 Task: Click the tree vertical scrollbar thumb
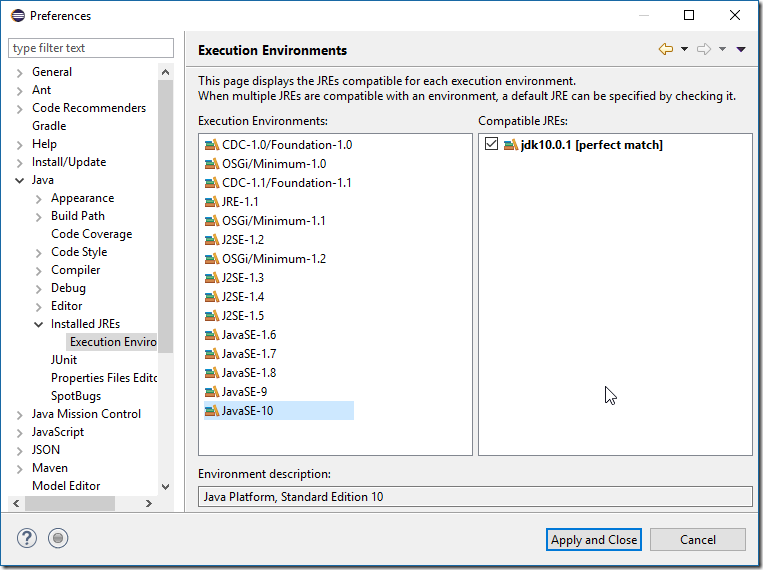pyautogui.click(x=165, y=216)
